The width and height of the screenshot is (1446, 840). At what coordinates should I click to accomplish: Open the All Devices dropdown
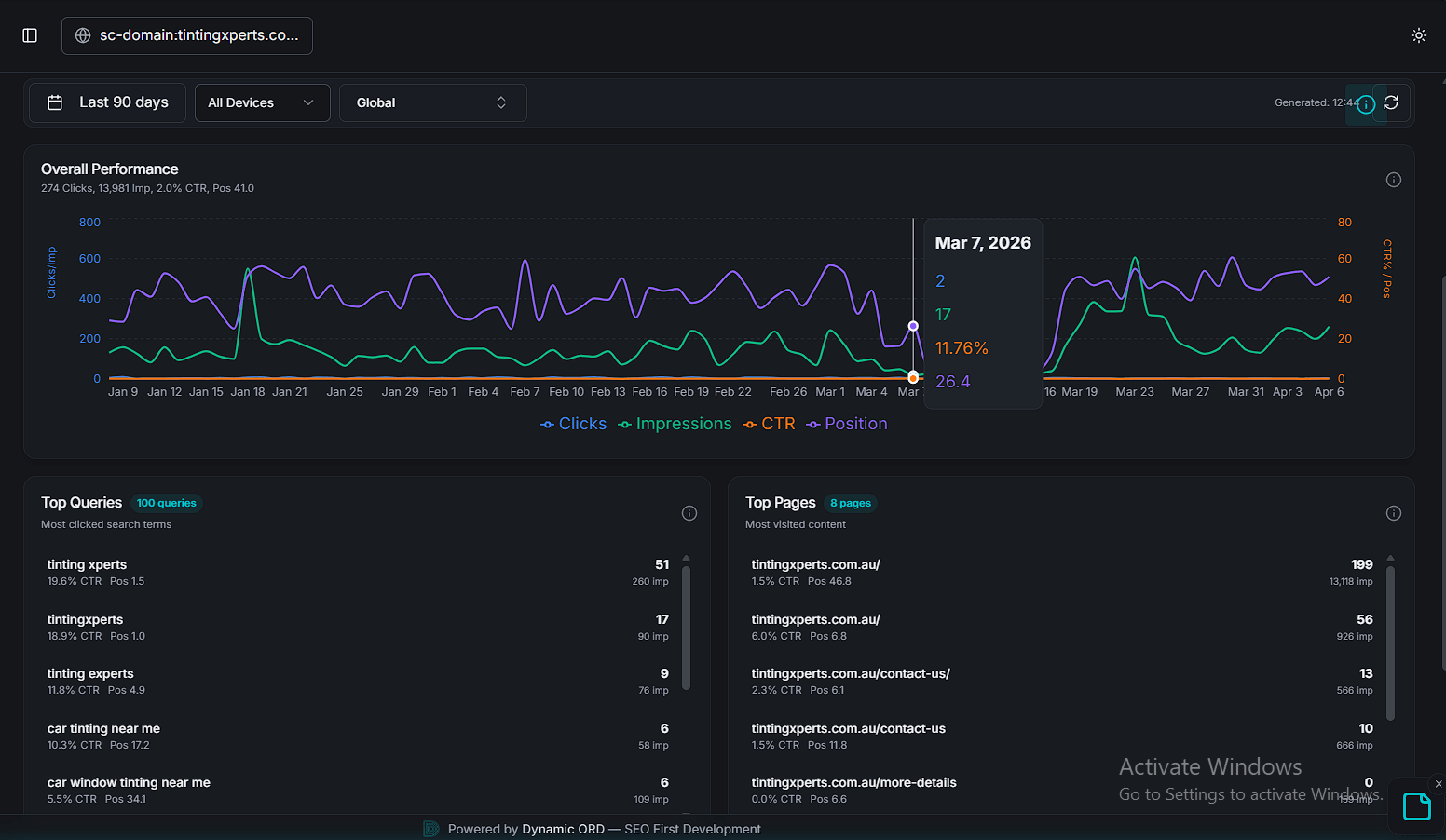[262, 102]
